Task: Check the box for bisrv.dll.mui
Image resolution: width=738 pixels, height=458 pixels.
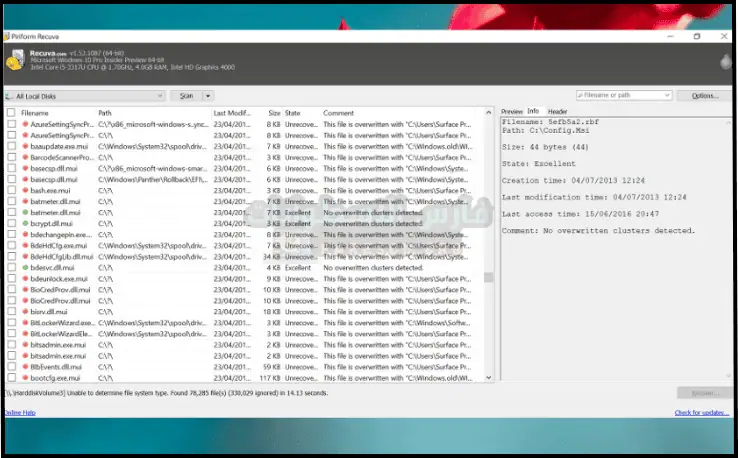Action: tap(11, 311)
